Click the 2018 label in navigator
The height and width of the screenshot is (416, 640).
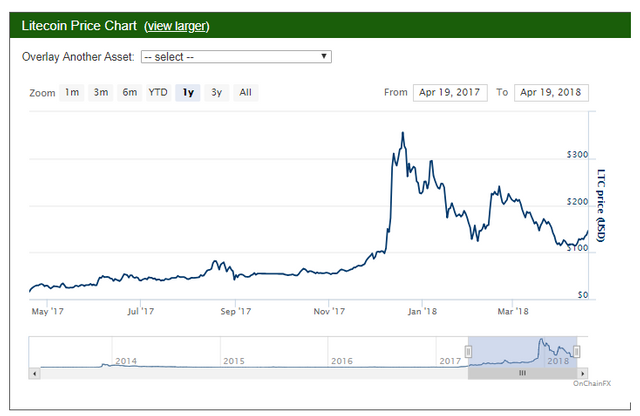(558, 361)
